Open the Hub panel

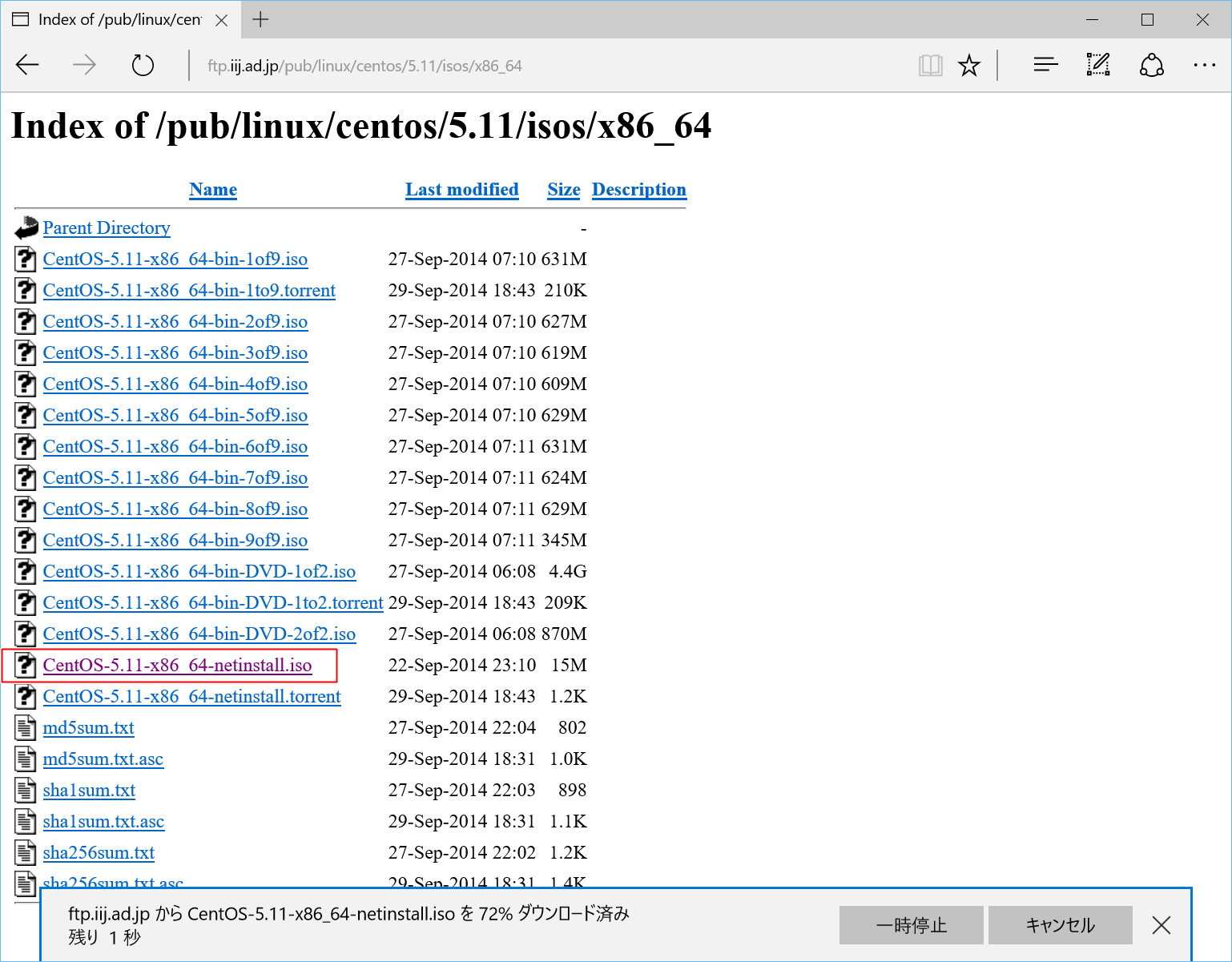point(1045,65)
